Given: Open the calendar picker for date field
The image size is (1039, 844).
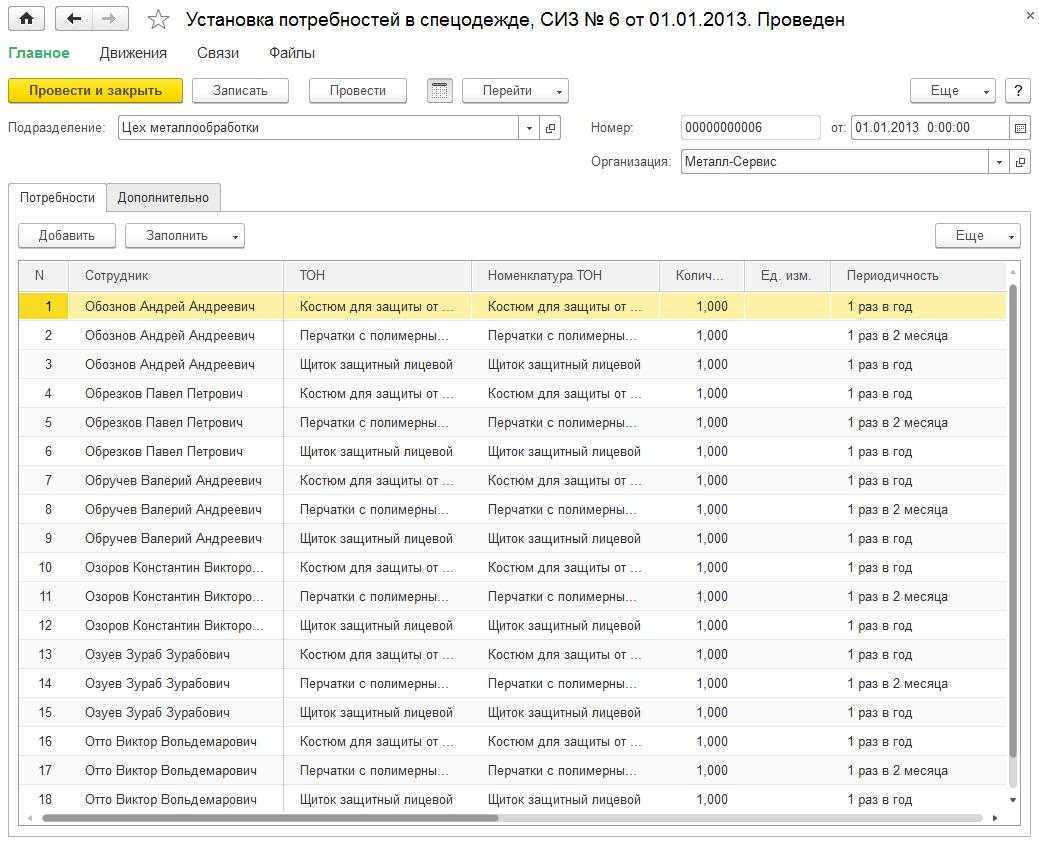Looking at the screenshot, I should [1020, 128].
